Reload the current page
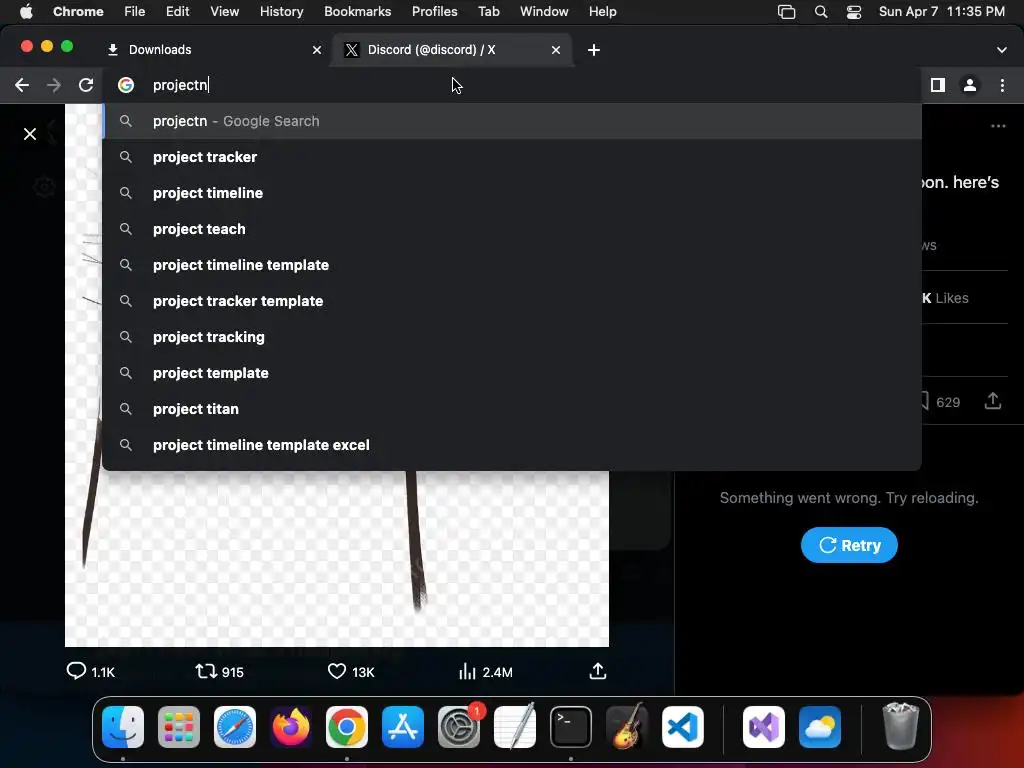 (x=86, y=85)
